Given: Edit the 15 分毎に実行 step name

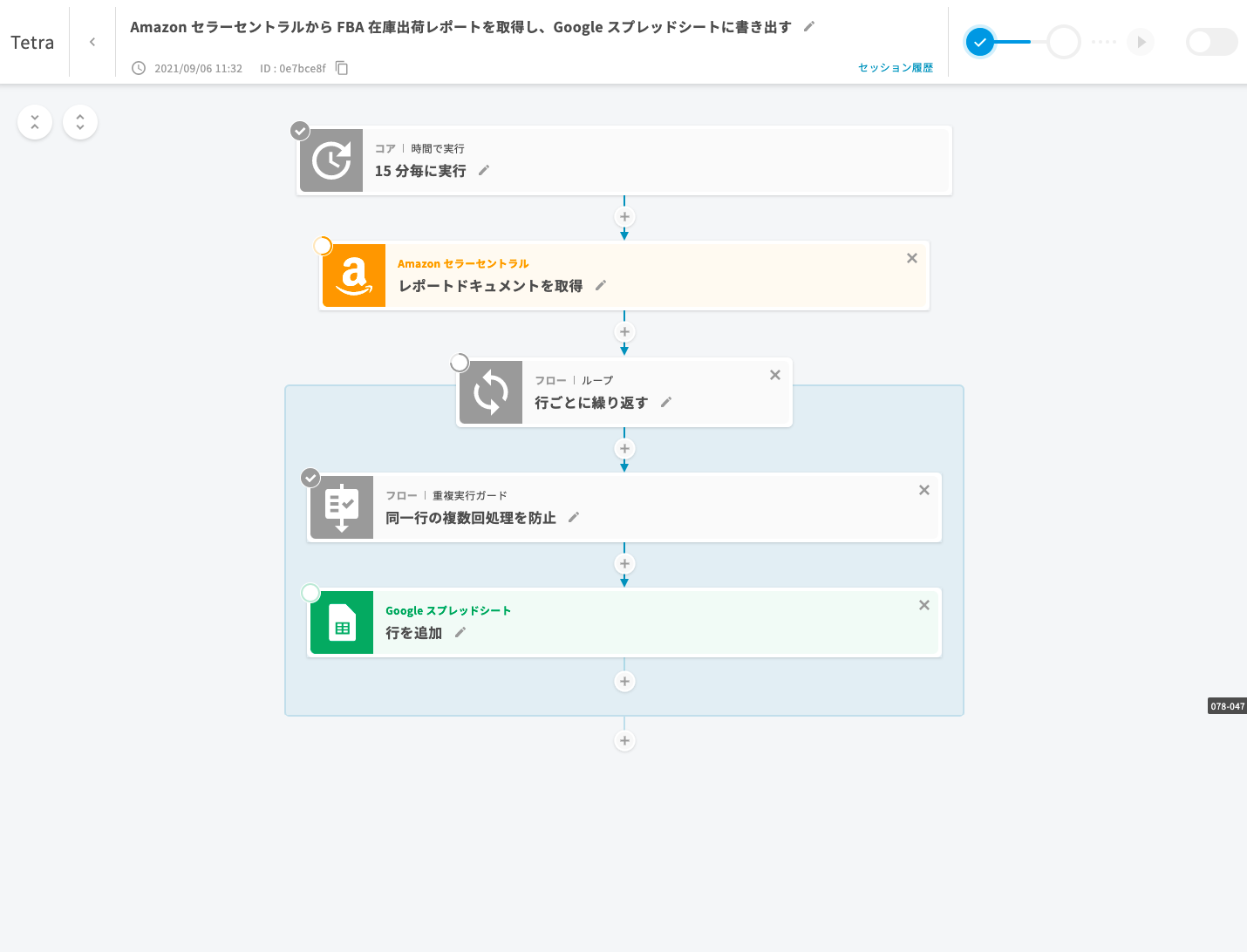Looking at the screenshot, I should 484,171.
